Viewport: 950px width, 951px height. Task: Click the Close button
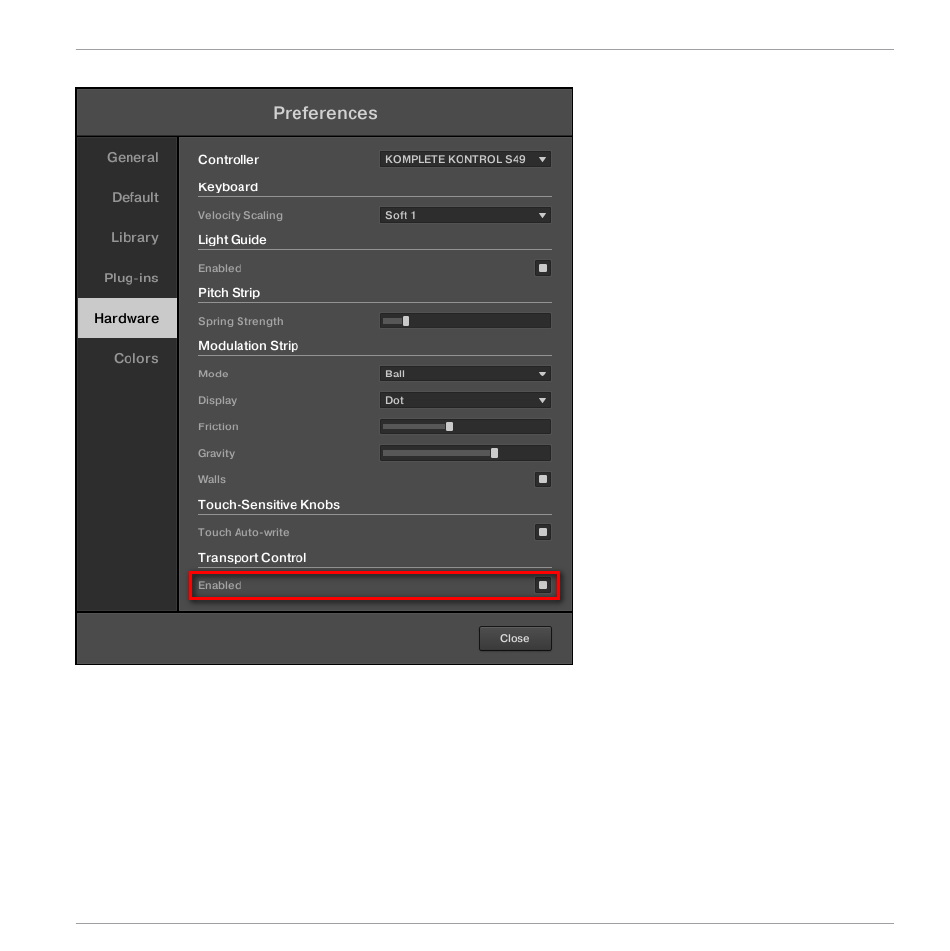515,638
